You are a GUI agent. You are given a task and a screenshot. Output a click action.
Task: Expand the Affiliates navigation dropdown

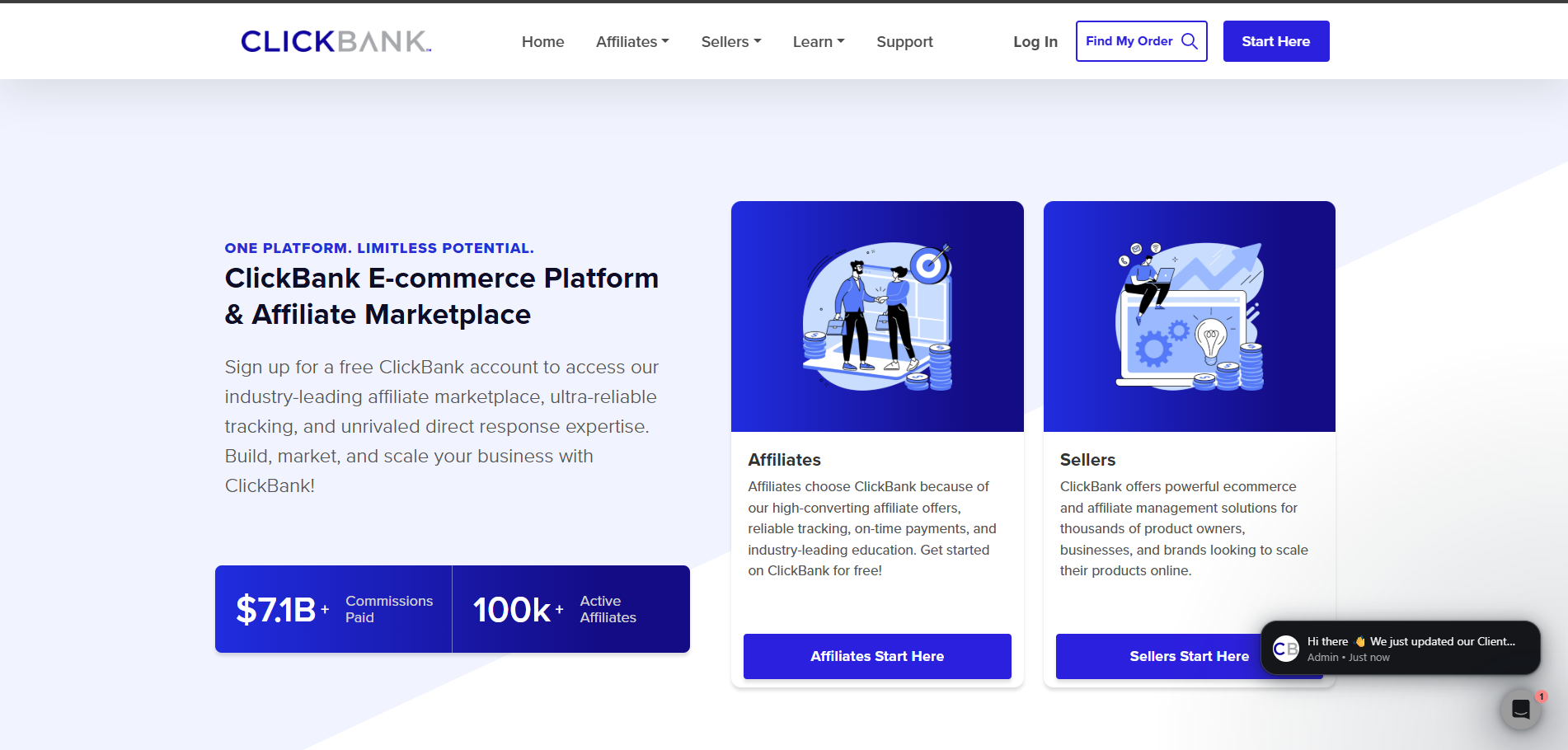click(x=632, y=41)
